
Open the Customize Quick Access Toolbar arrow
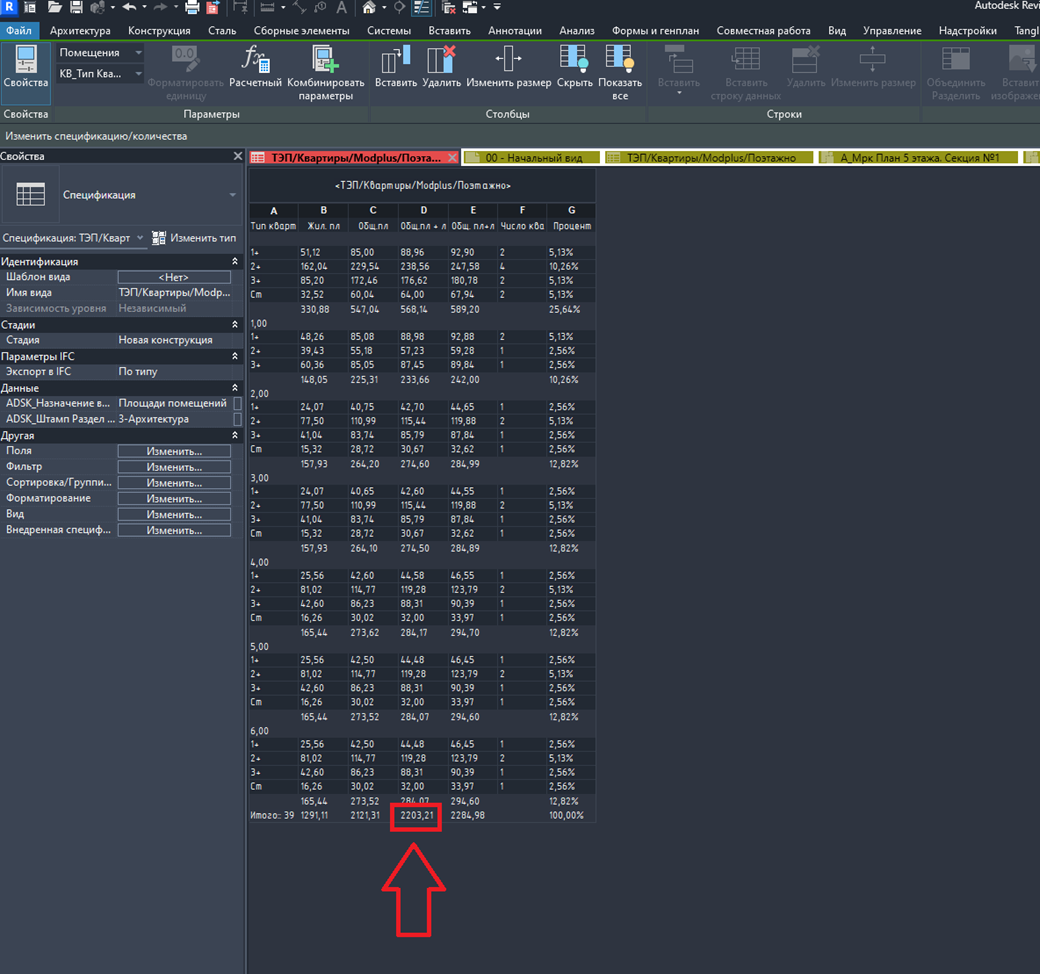(497, 8)
